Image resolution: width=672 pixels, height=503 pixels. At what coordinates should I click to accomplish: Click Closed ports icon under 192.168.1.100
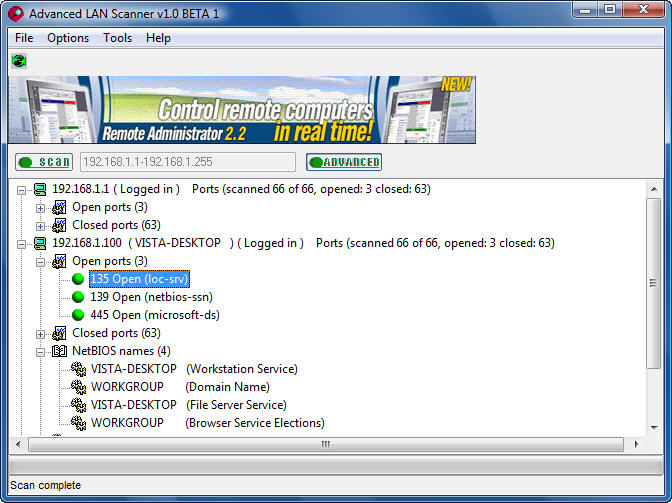coord(59,333)
